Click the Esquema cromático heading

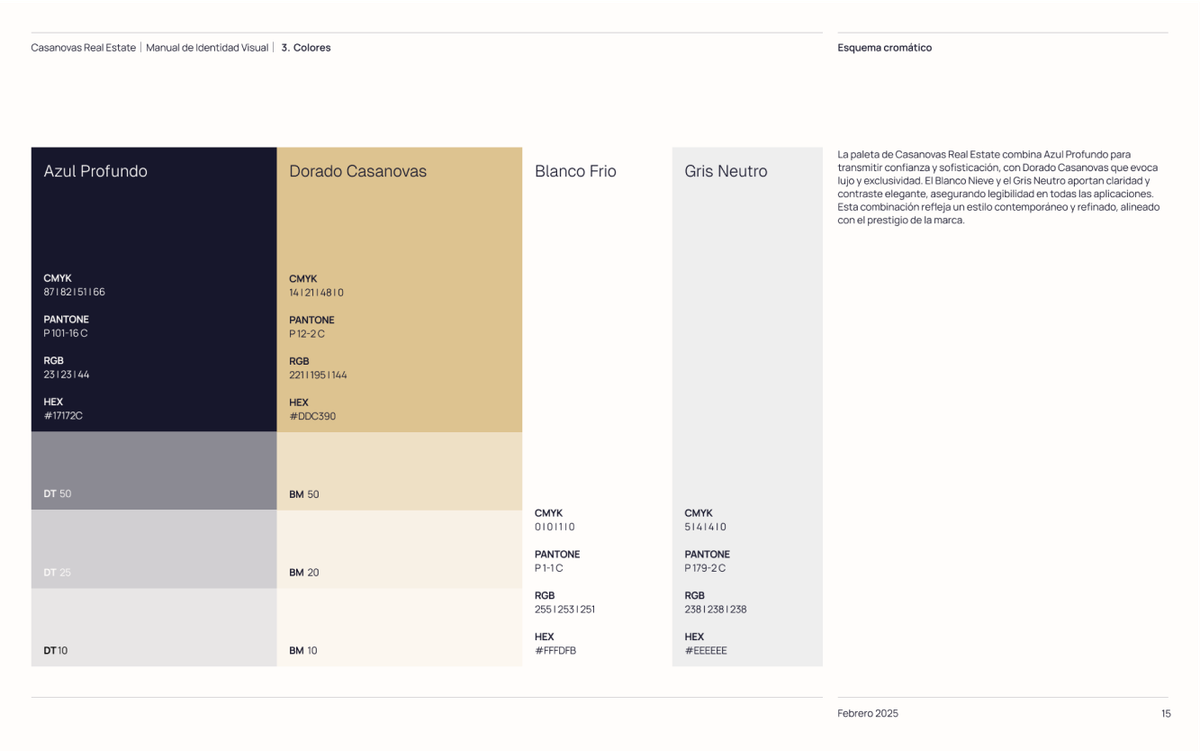[884, 47]
